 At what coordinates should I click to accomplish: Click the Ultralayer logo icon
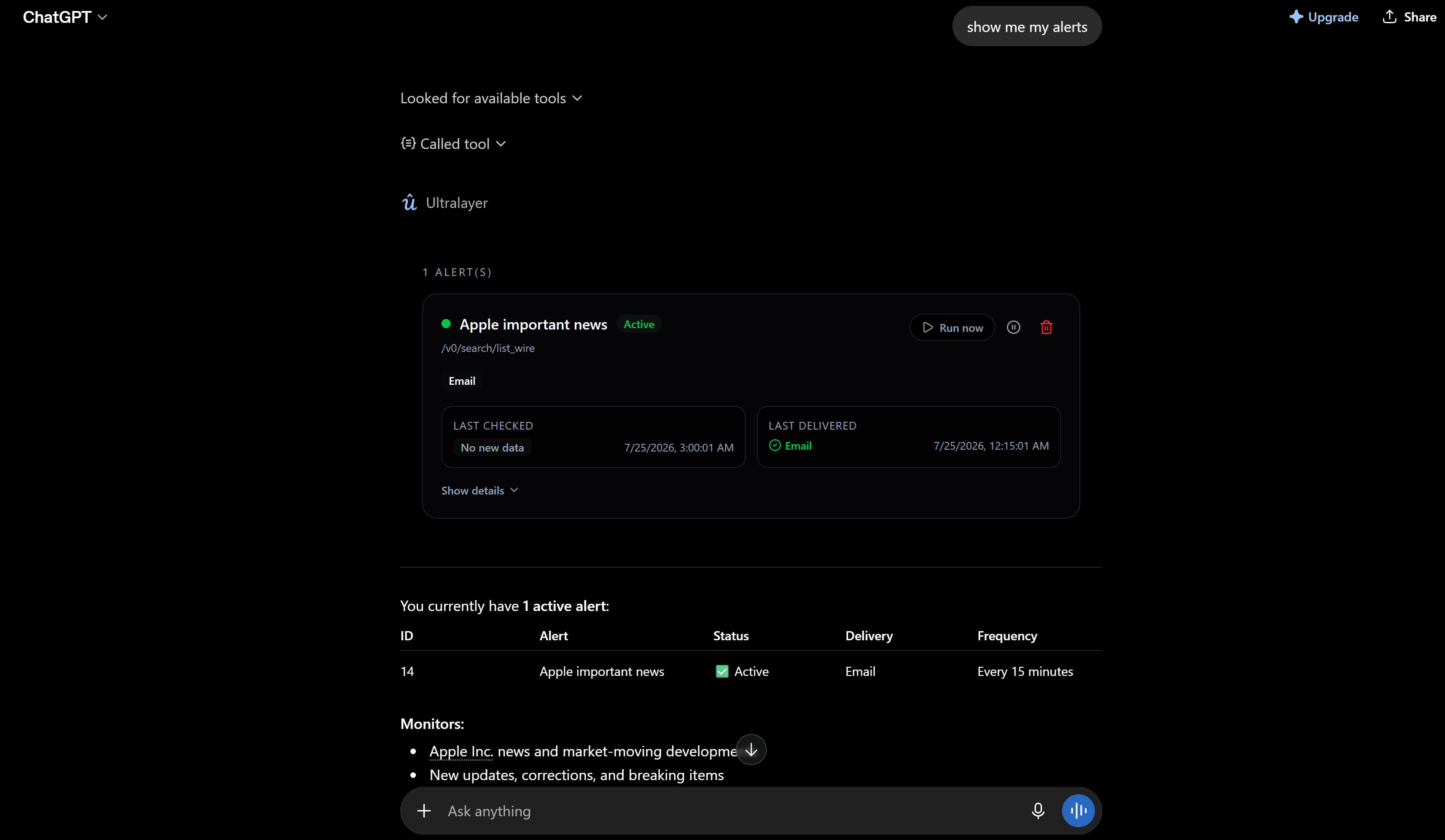409,202
